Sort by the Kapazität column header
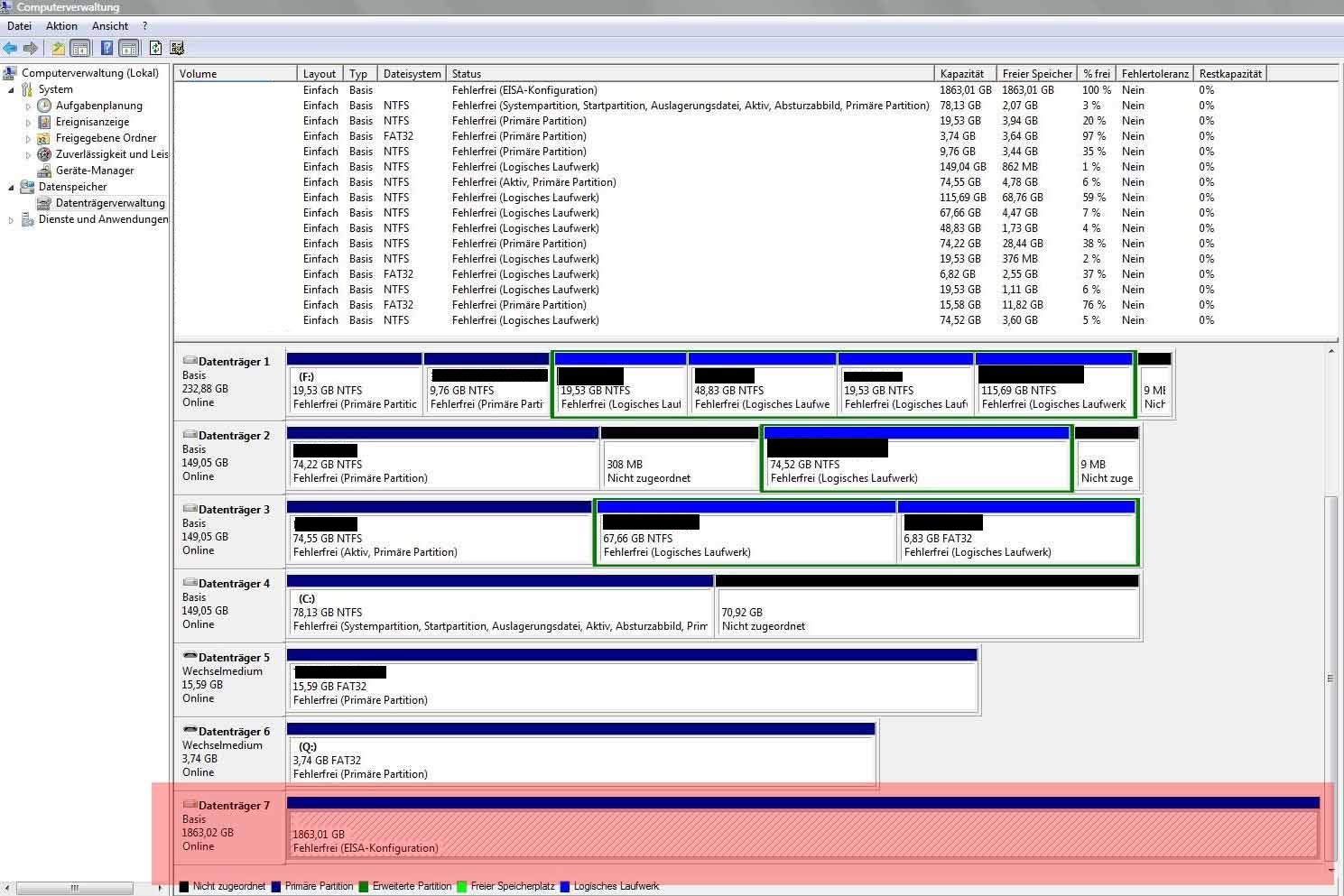 click(965, 73)
